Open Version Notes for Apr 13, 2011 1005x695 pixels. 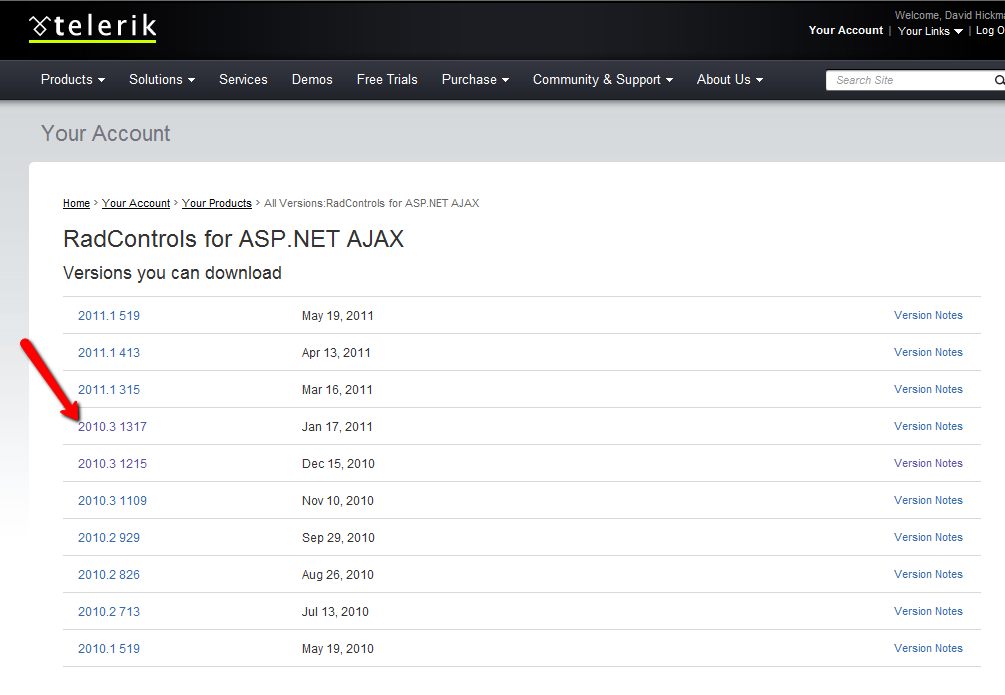click(x=928, y=352)
